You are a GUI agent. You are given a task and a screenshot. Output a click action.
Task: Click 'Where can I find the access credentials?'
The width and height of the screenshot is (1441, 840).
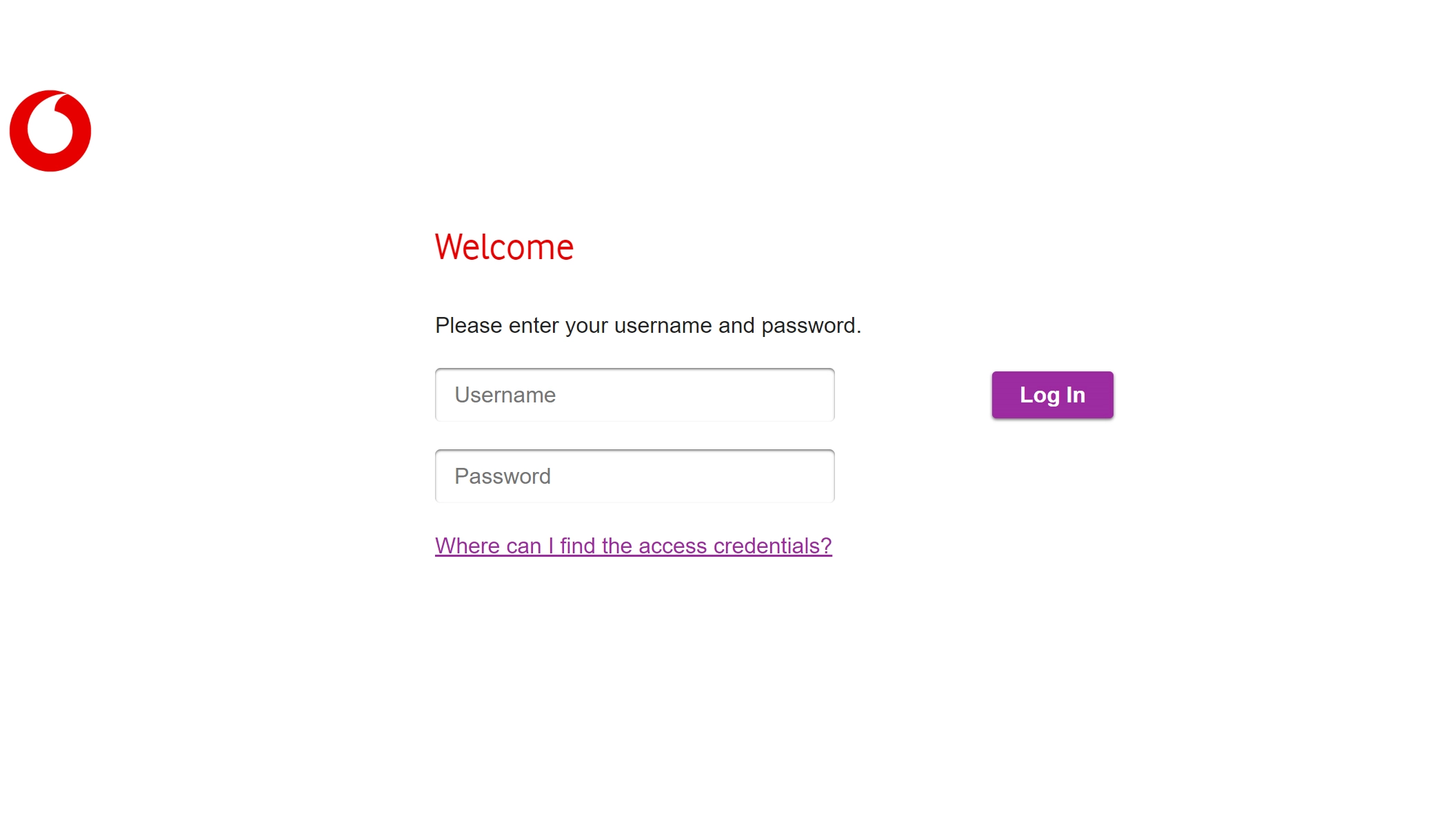coord(633,545)
